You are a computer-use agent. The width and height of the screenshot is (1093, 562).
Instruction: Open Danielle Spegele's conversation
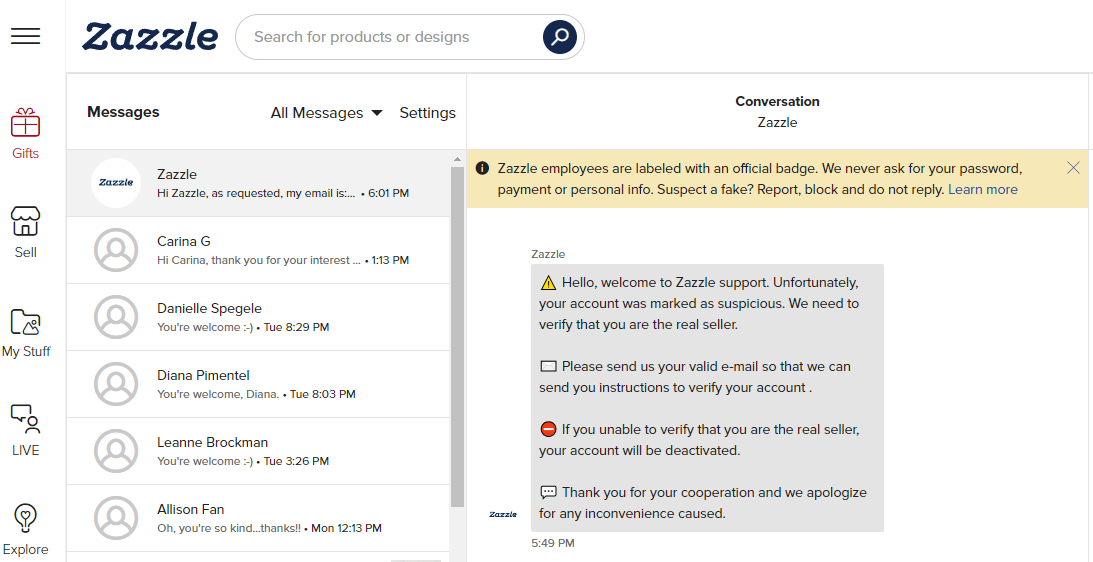coord(259,317)
